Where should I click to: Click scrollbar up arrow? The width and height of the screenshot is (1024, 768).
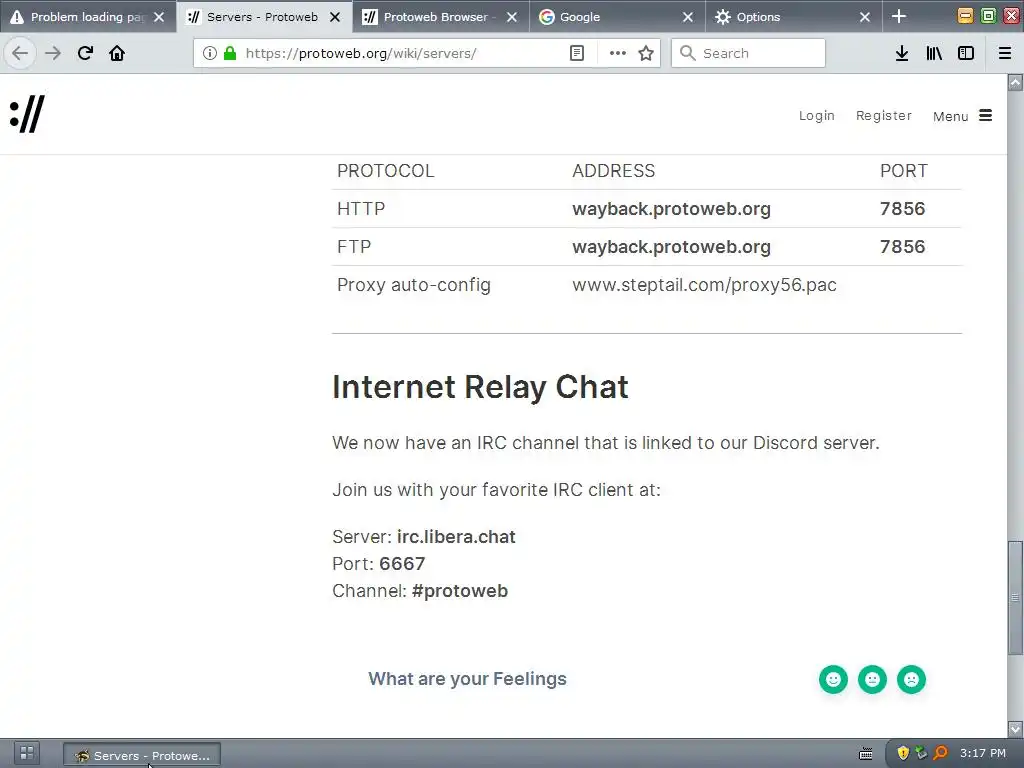pos(1015,82)
